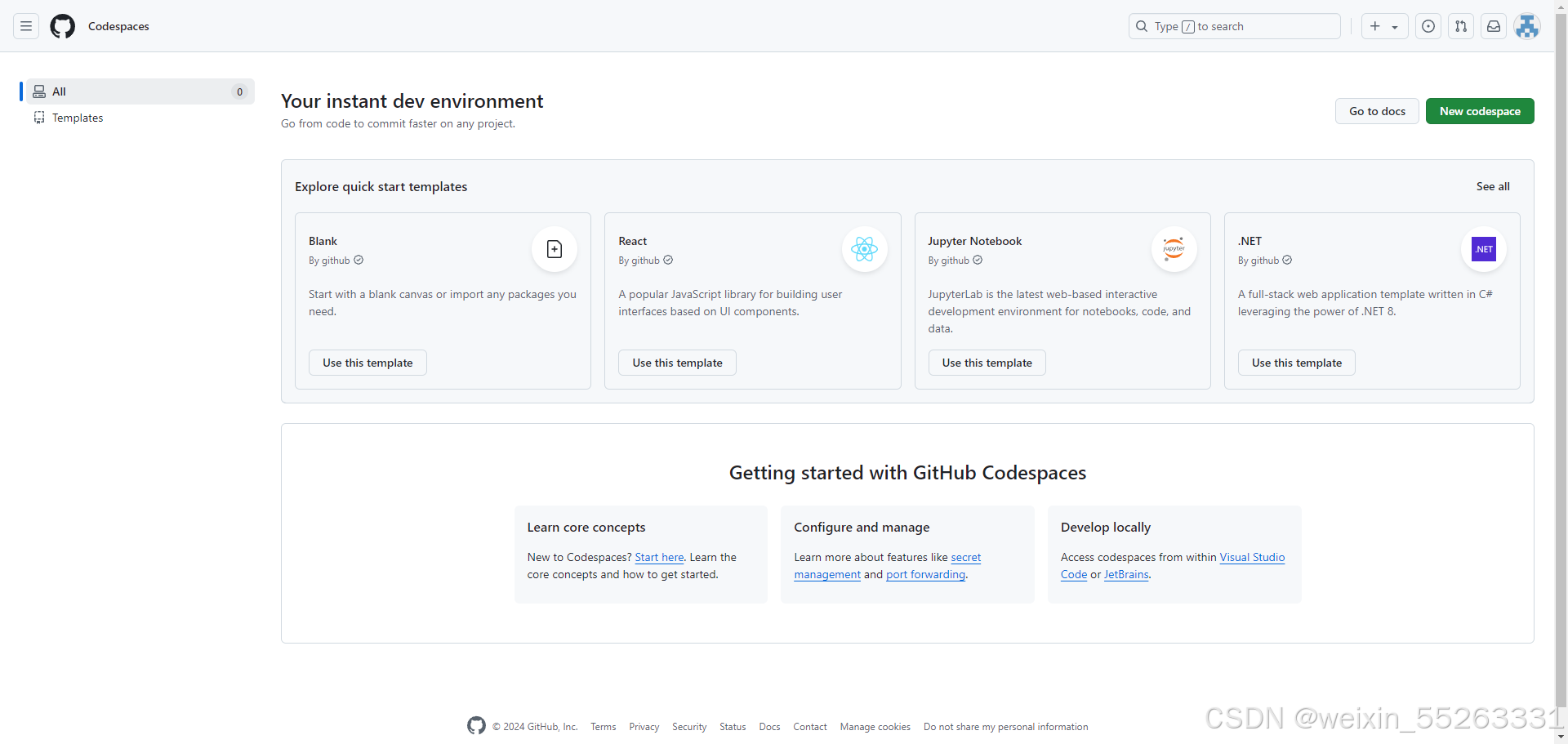Screen dimensions: 1568x744
Task: Use the .NET template
Action: pos(1297,363)
